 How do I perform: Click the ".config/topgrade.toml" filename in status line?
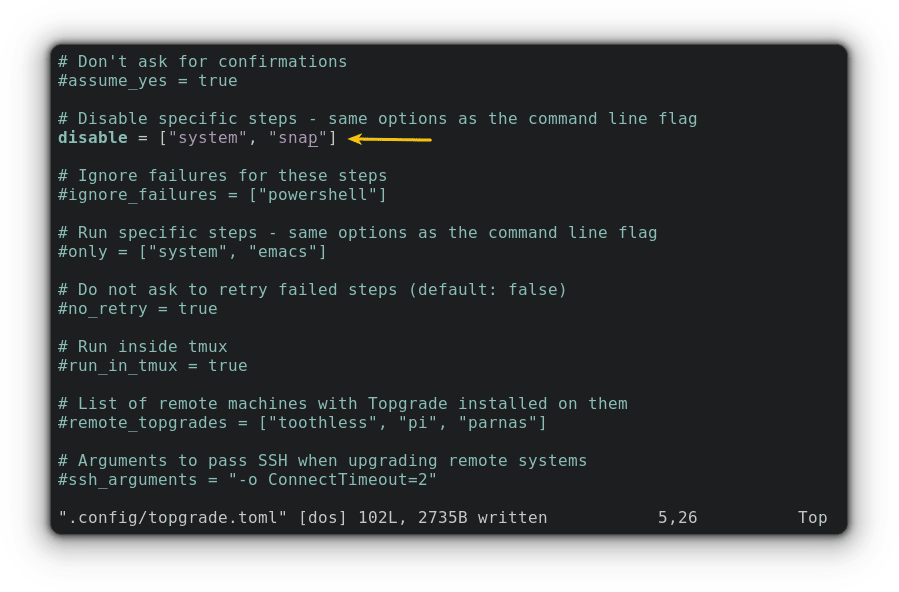pos(167,518)
